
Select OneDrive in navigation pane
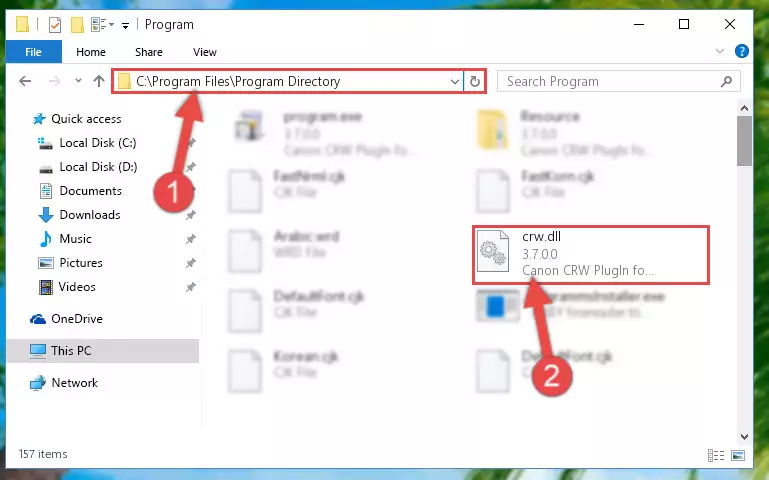(x=77, y=319)
